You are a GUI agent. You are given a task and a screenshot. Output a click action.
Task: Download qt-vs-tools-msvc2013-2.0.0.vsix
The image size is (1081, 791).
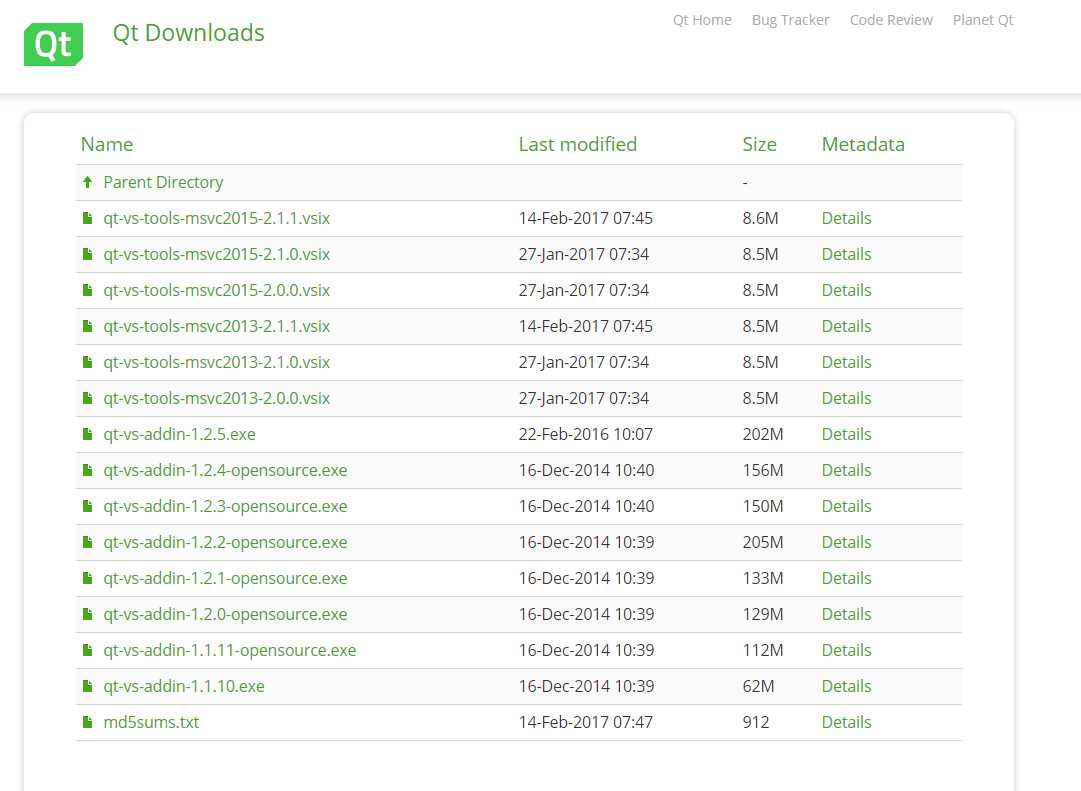point(216,398)
